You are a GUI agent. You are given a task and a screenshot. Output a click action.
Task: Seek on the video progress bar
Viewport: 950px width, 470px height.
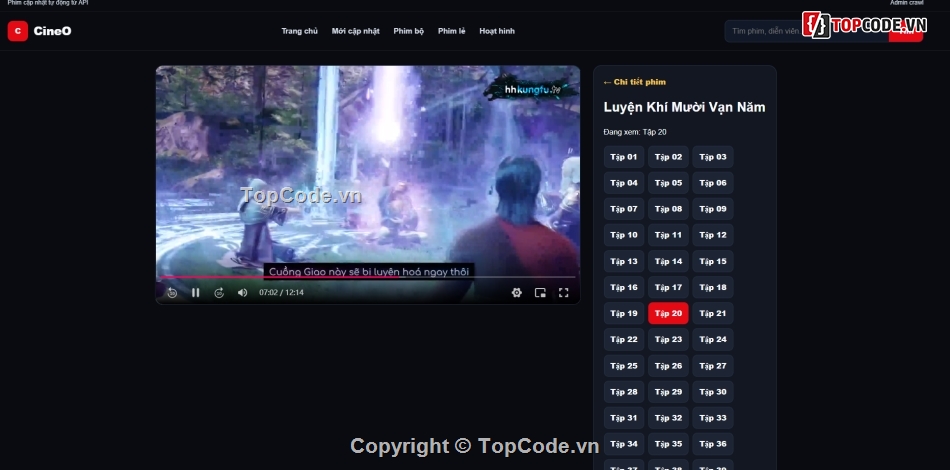click(x=367, y=277)
